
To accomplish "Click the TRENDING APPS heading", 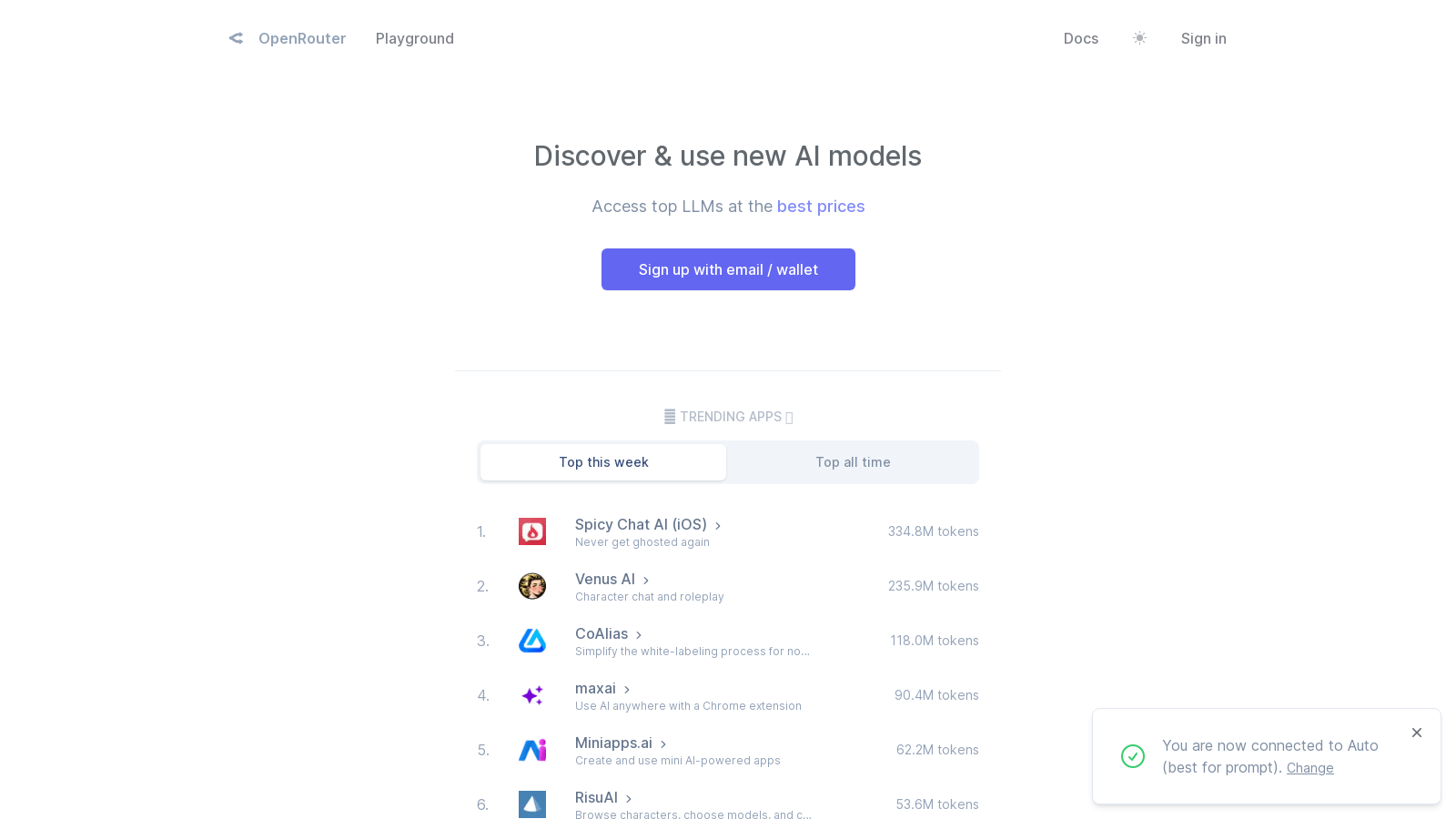I will click(728, 417).
